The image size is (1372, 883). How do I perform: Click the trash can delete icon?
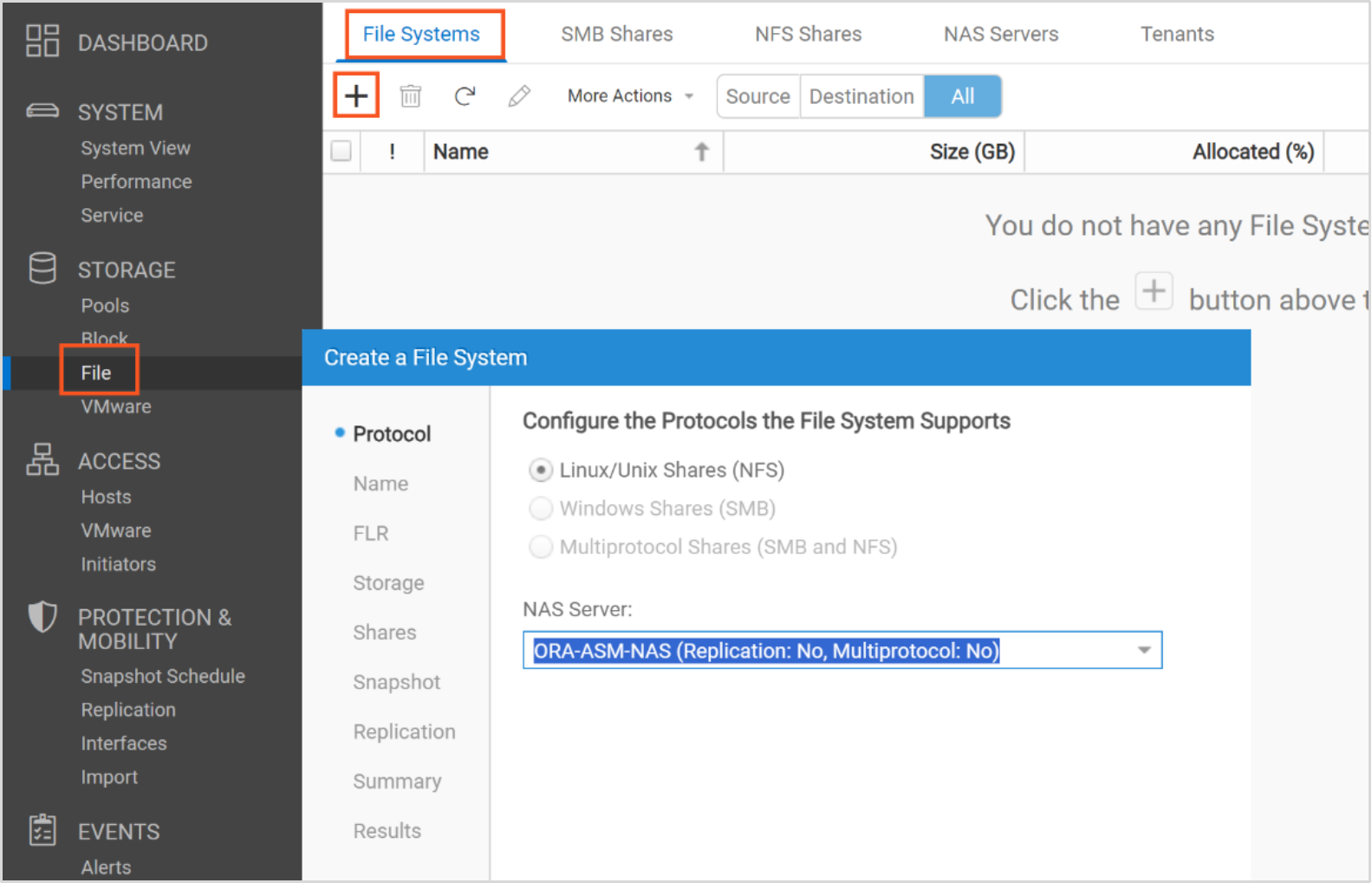click(411, 95)
